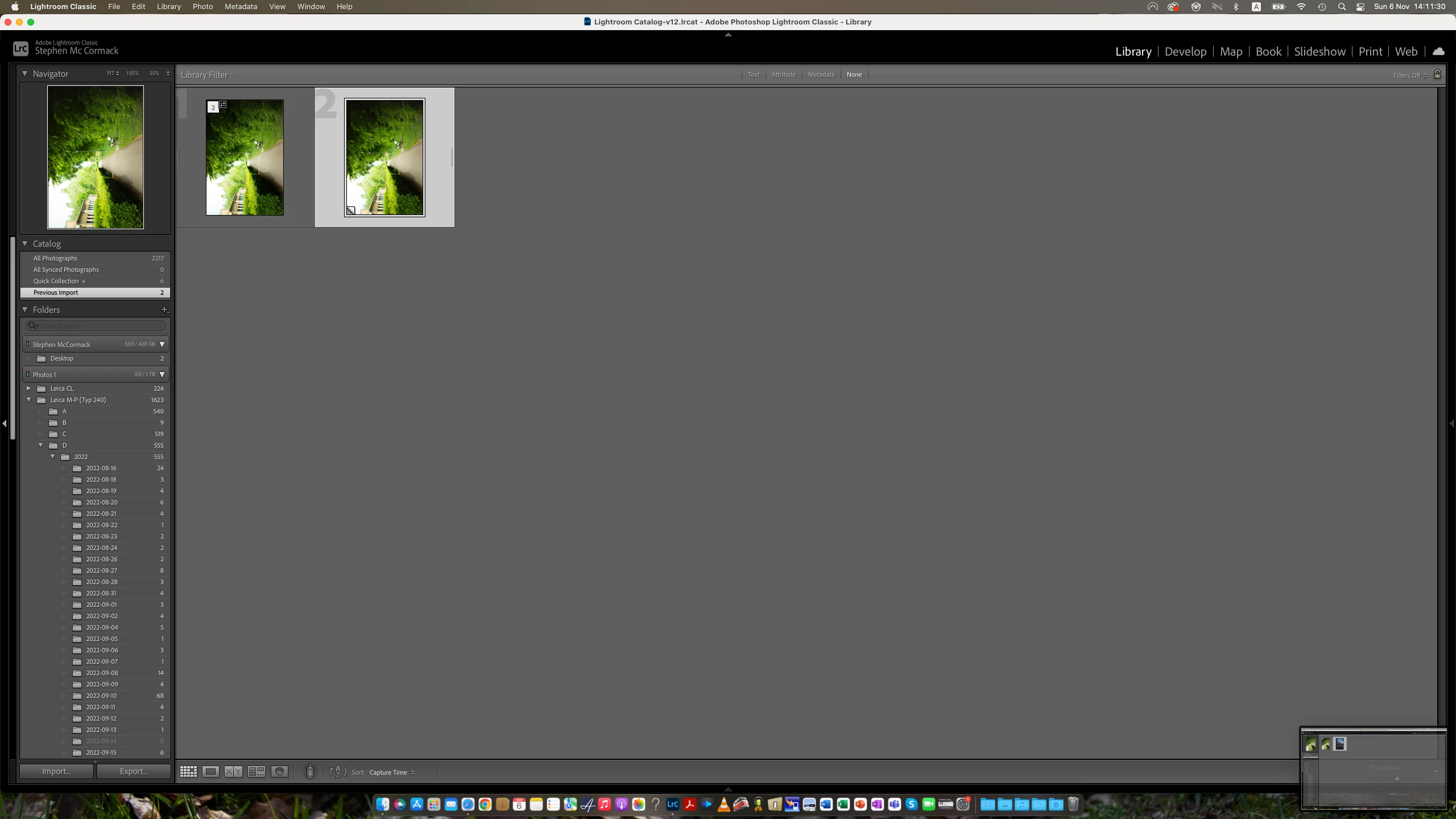
Task: Add new folder with plus icon
Action: (164, 309)
